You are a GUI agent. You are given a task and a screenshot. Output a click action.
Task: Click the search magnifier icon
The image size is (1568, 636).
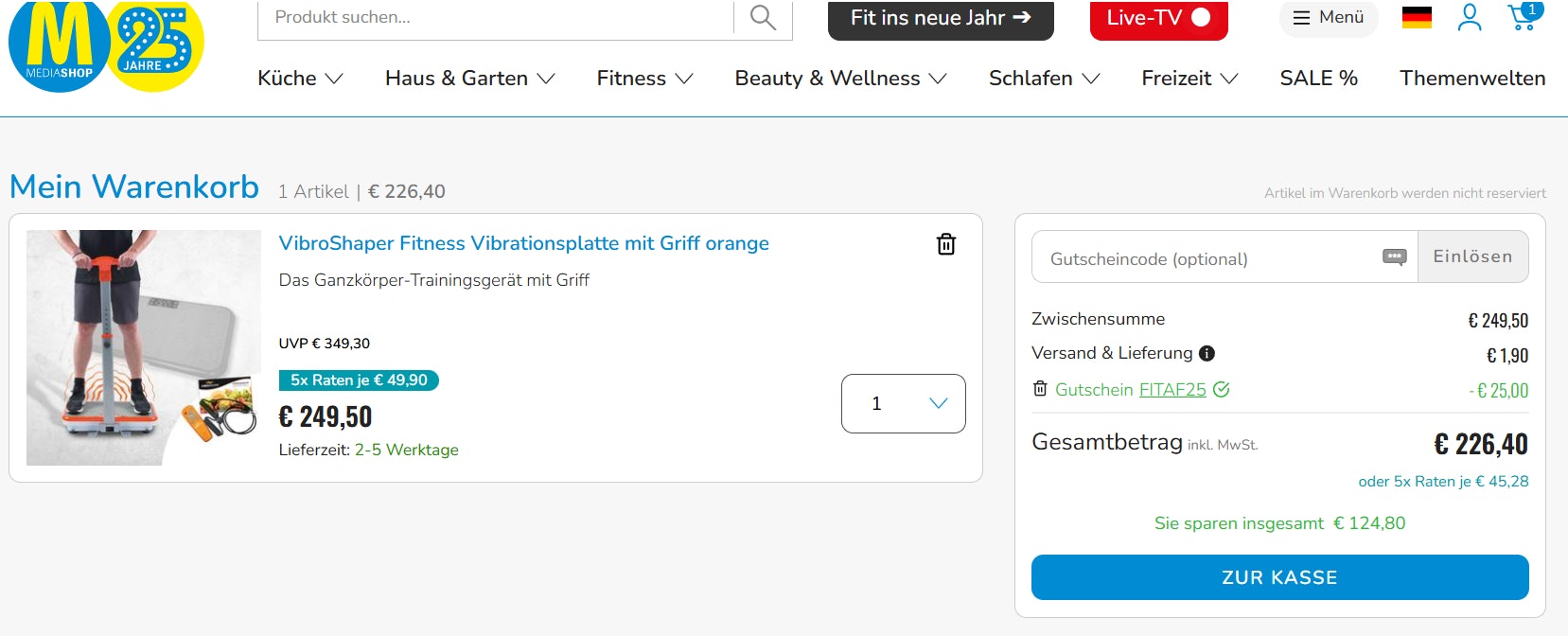pyautogui.click(x=763, y=17)
